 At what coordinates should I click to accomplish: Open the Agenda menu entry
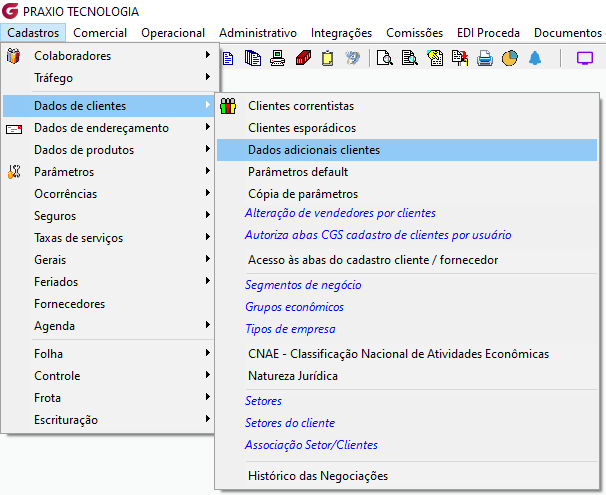[x=109, y=326]
